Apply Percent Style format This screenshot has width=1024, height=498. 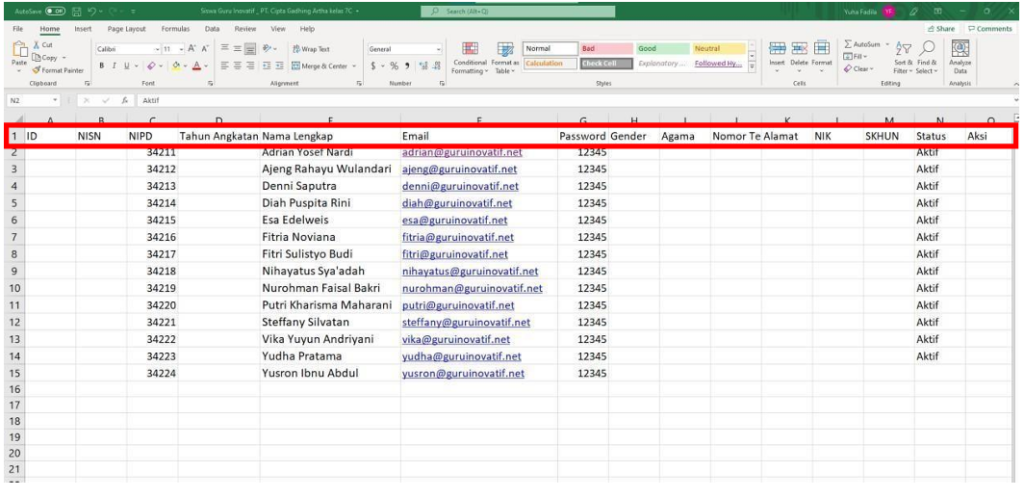[394, 66]
